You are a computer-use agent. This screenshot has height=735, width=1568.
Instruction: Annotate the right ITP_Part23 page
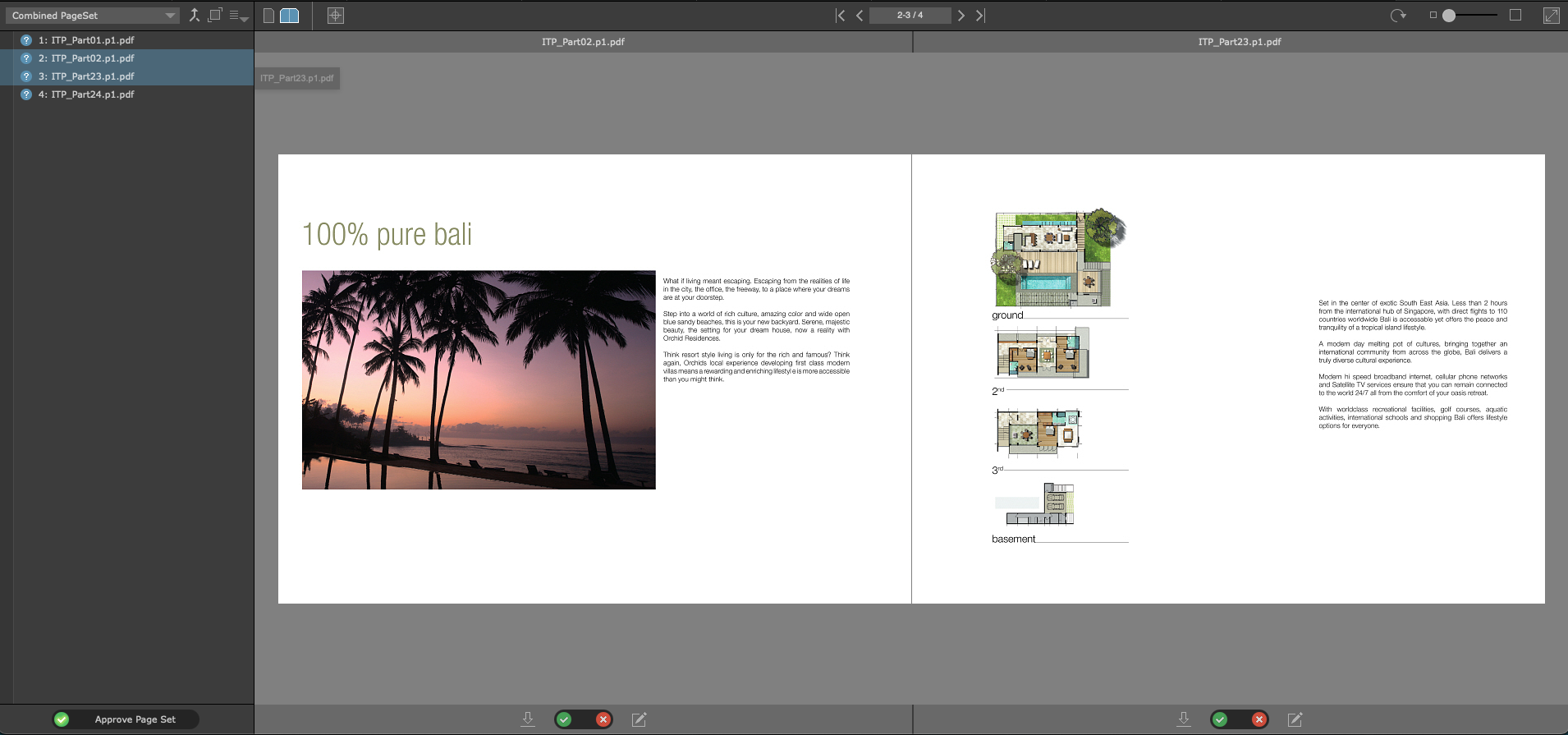pyautogui.click(x=1295, y=719)
